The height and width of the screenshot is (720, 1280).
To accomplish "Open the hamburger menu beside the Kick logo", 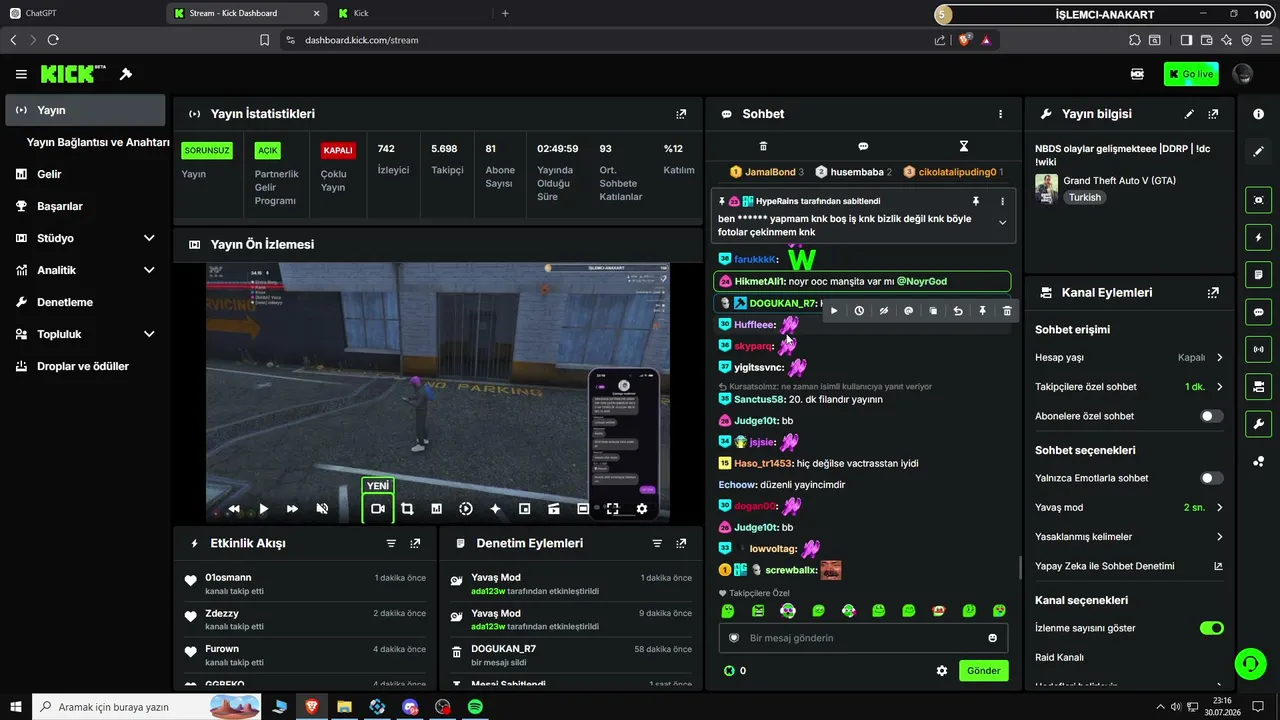I will 21,74.
